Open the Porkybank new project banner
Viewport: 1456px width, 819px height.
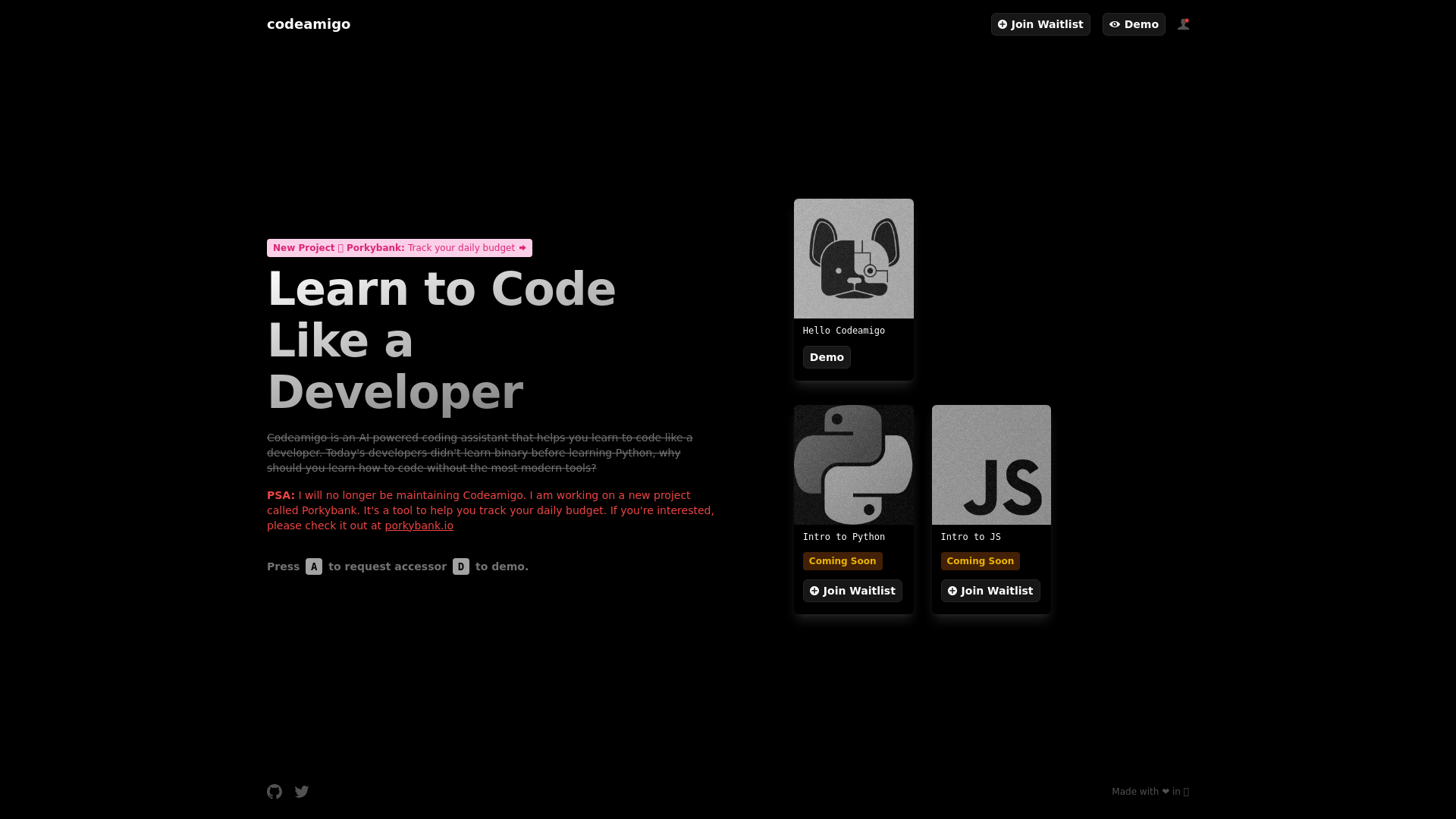[400, 248]
